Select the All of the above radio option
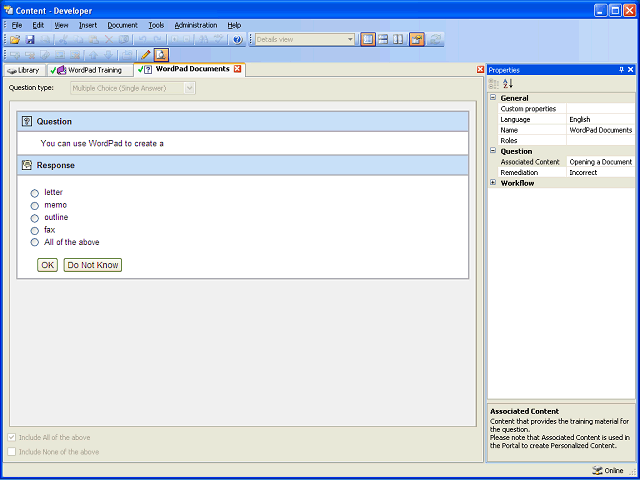 point(35,242)
